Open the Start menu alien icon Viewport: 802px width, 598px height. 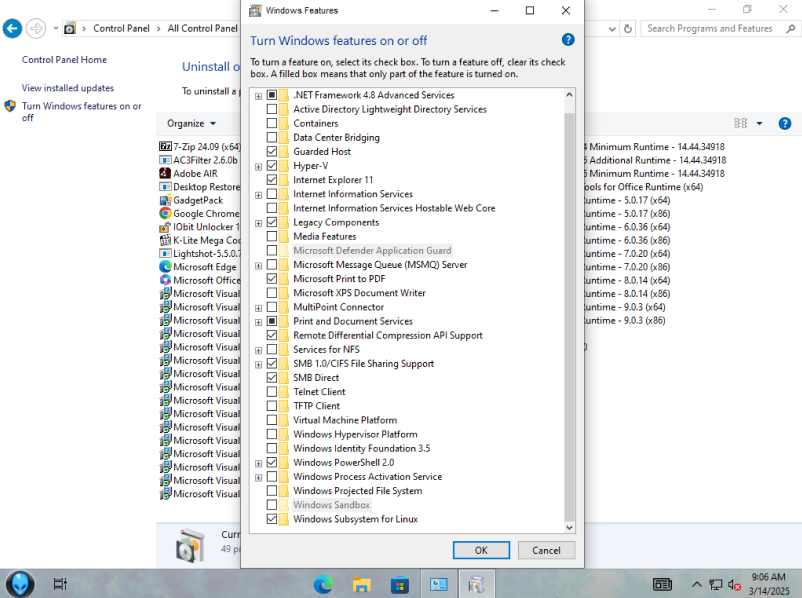(x=20, y=584)
